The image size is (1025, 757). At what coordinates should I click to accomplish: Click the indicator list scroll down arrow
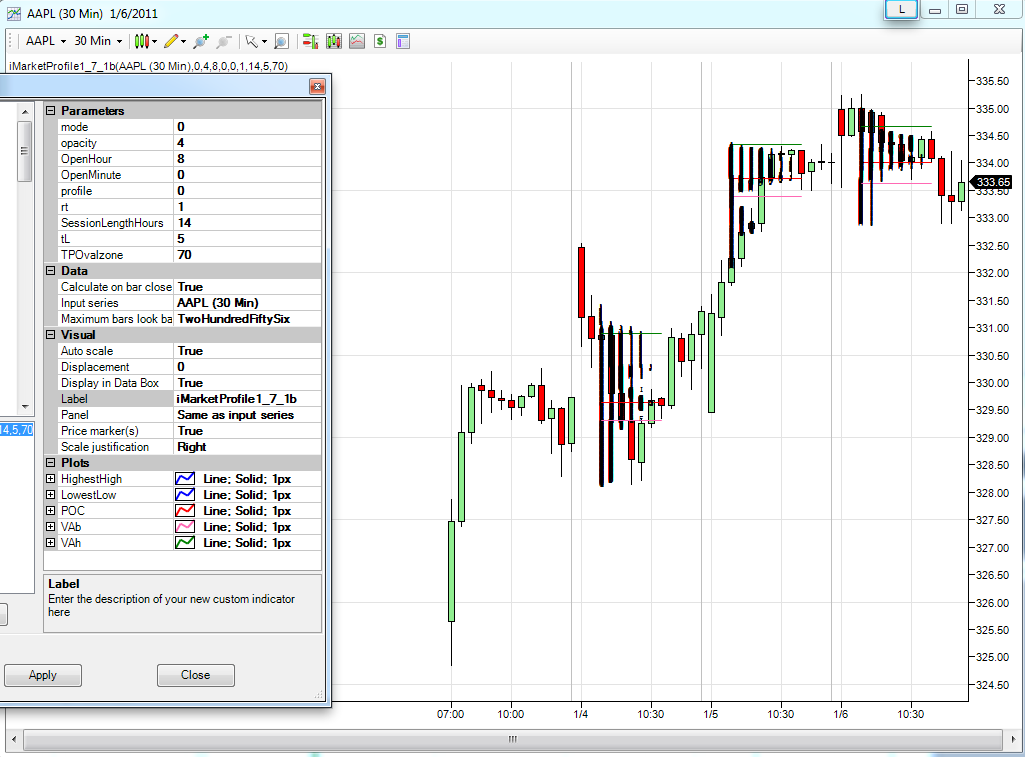pyautogui.click(x=25, y=407)
